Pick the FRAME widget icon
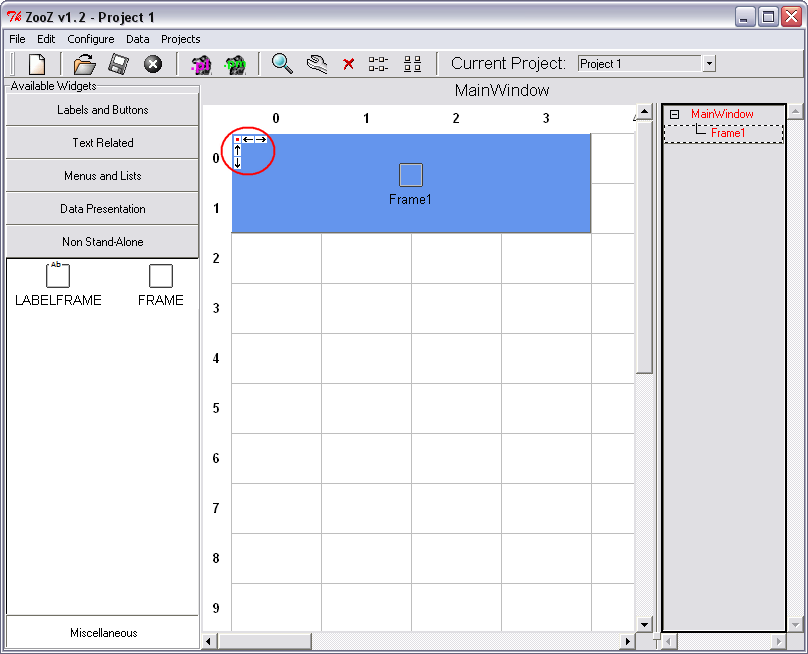This screenshot has height=654, width=808. (161, 276)
